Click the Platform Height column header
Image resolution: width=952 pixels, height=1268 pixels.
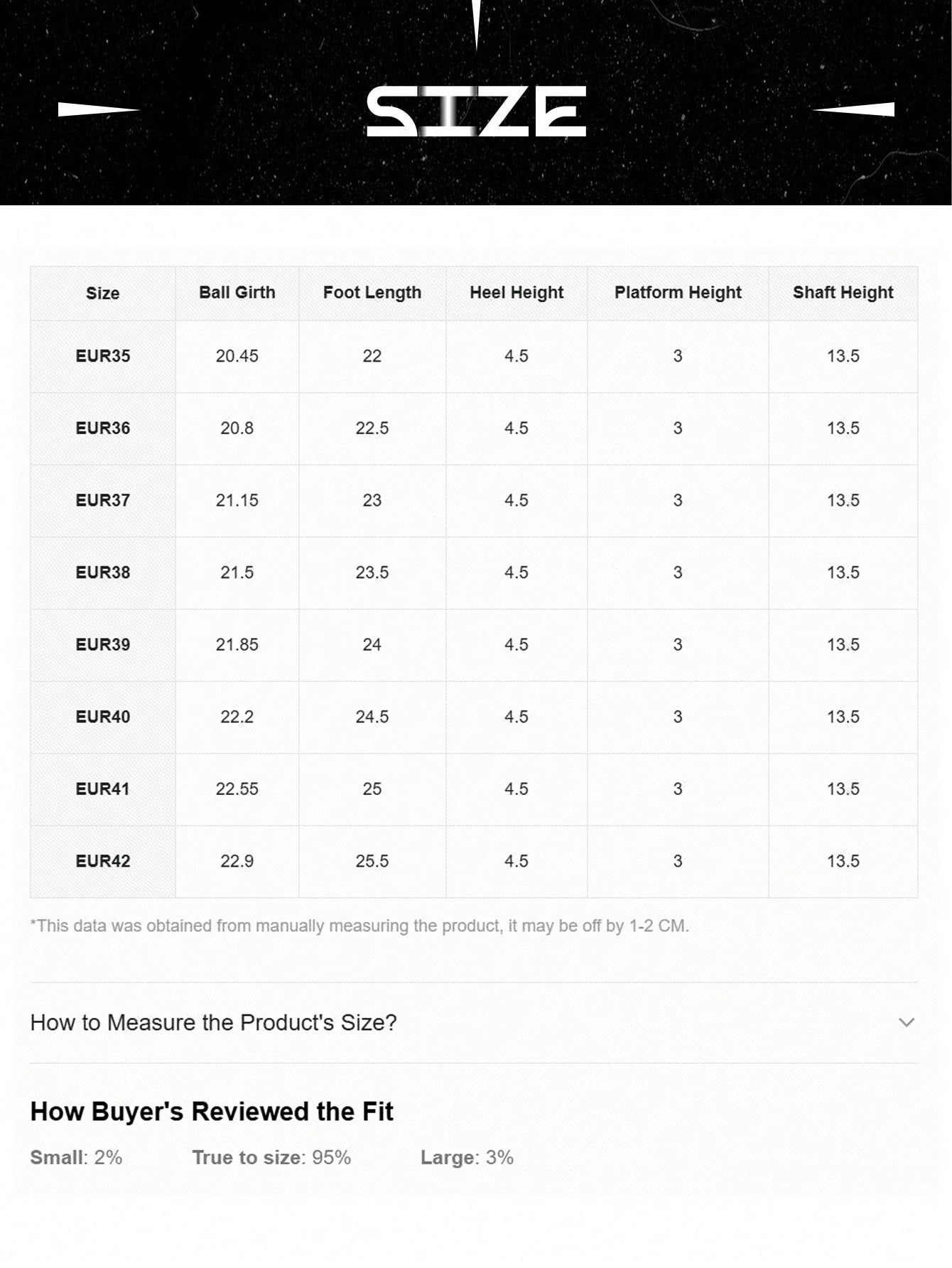[678, 293]
